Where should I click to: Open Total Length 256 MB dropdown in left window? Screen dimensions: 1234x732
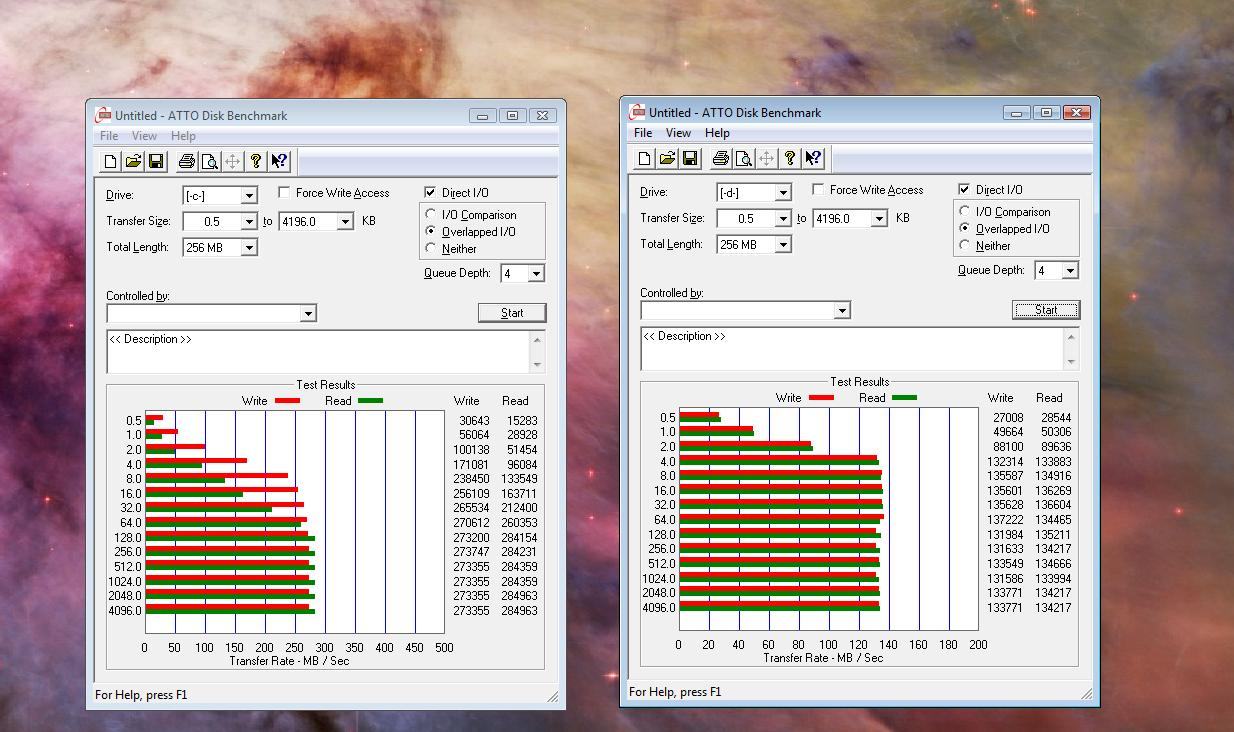coord(249,247)
